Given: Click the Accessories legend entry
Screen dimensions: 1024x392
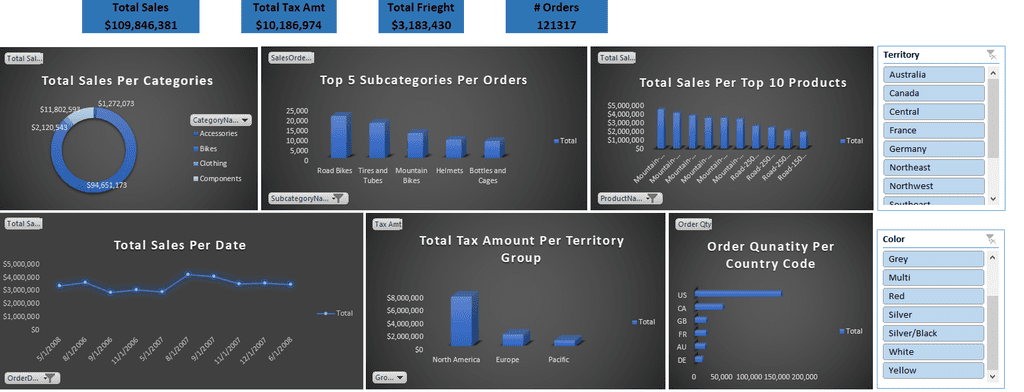Looking at the screenshot, I should coord(215,133).
